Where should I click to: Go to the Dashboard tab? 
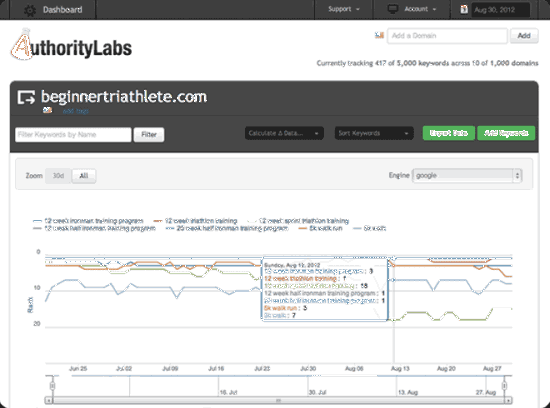click(x=62, y=10)
